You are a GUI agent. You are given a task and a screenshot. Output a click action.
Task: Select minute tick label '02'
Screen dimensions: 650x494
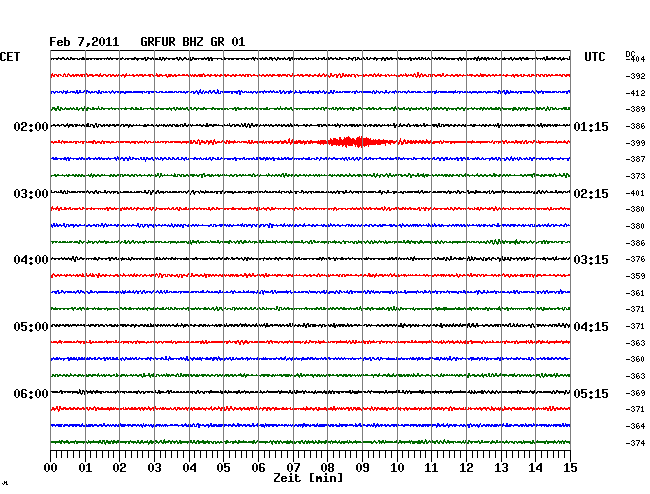[x=119, y=467]
